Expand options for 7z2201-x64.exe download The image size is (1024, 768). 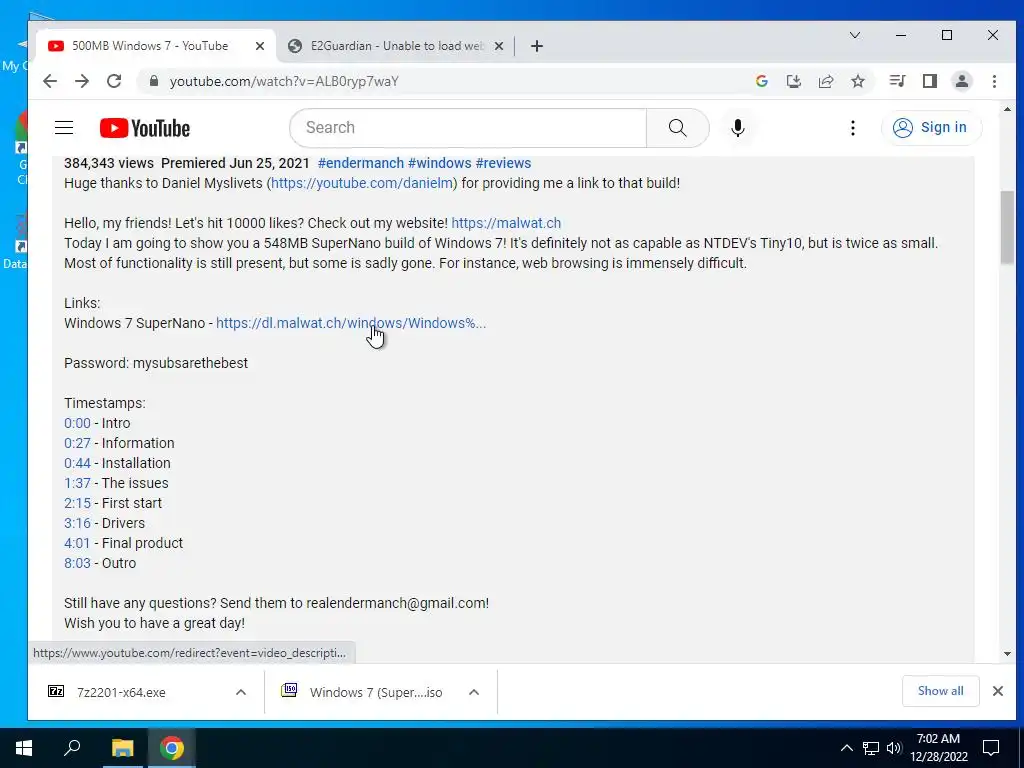coord(240,692)
